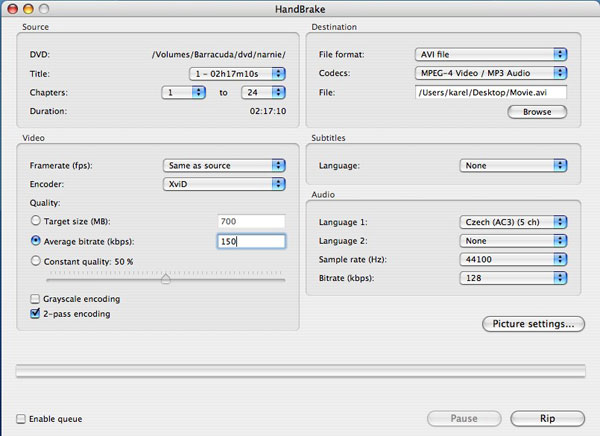Open the starting chapter dropdown showing 1
The height and width of the screenshot is (436, 600).
(x=184, y=92)
